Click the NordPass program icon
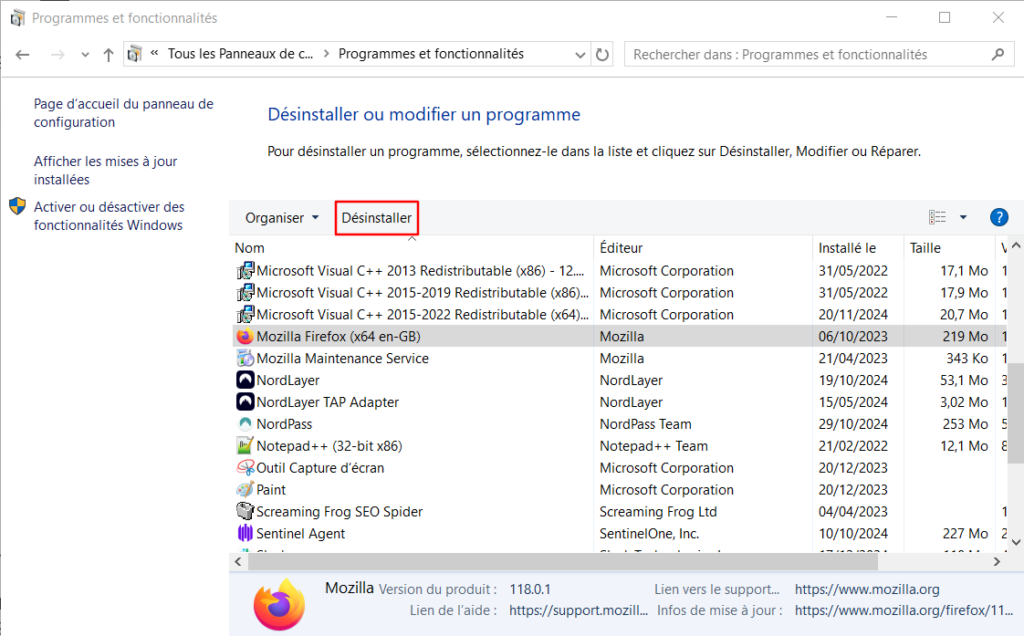1024x636 pixels. point(245,424)
